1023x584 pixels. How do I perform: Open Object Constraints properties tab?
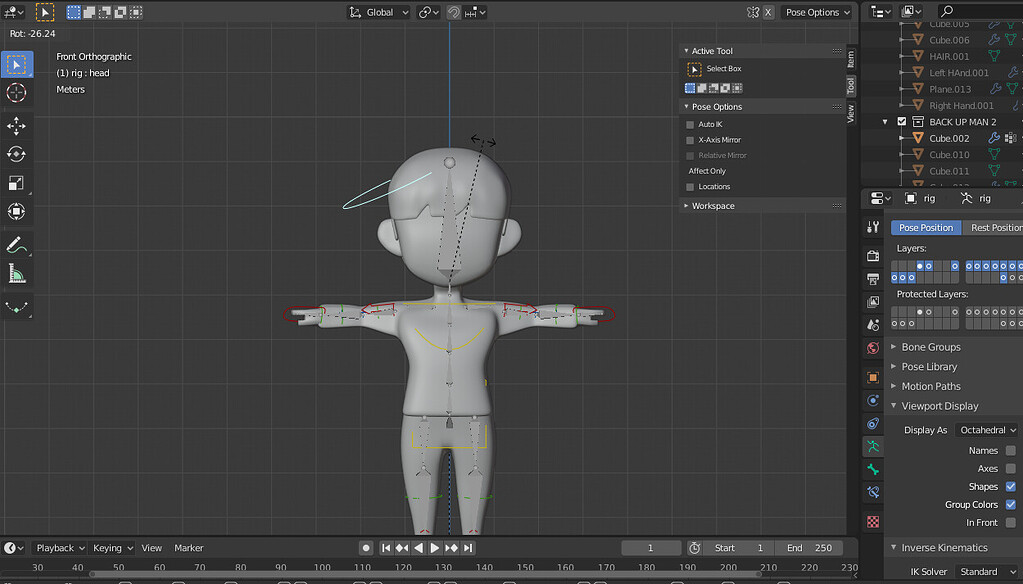click(x=873, y=423)
